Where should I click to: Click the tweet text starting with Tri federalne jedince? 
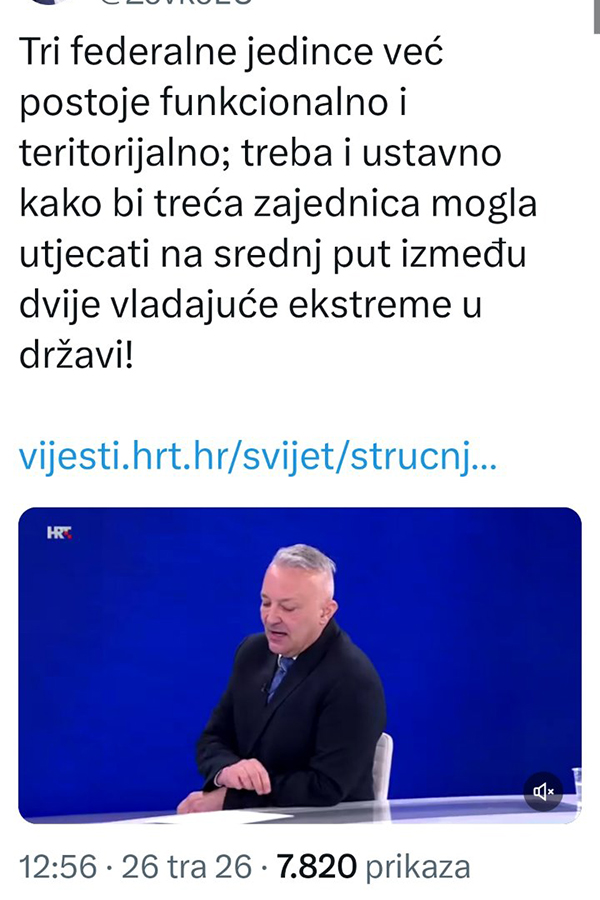278,203
